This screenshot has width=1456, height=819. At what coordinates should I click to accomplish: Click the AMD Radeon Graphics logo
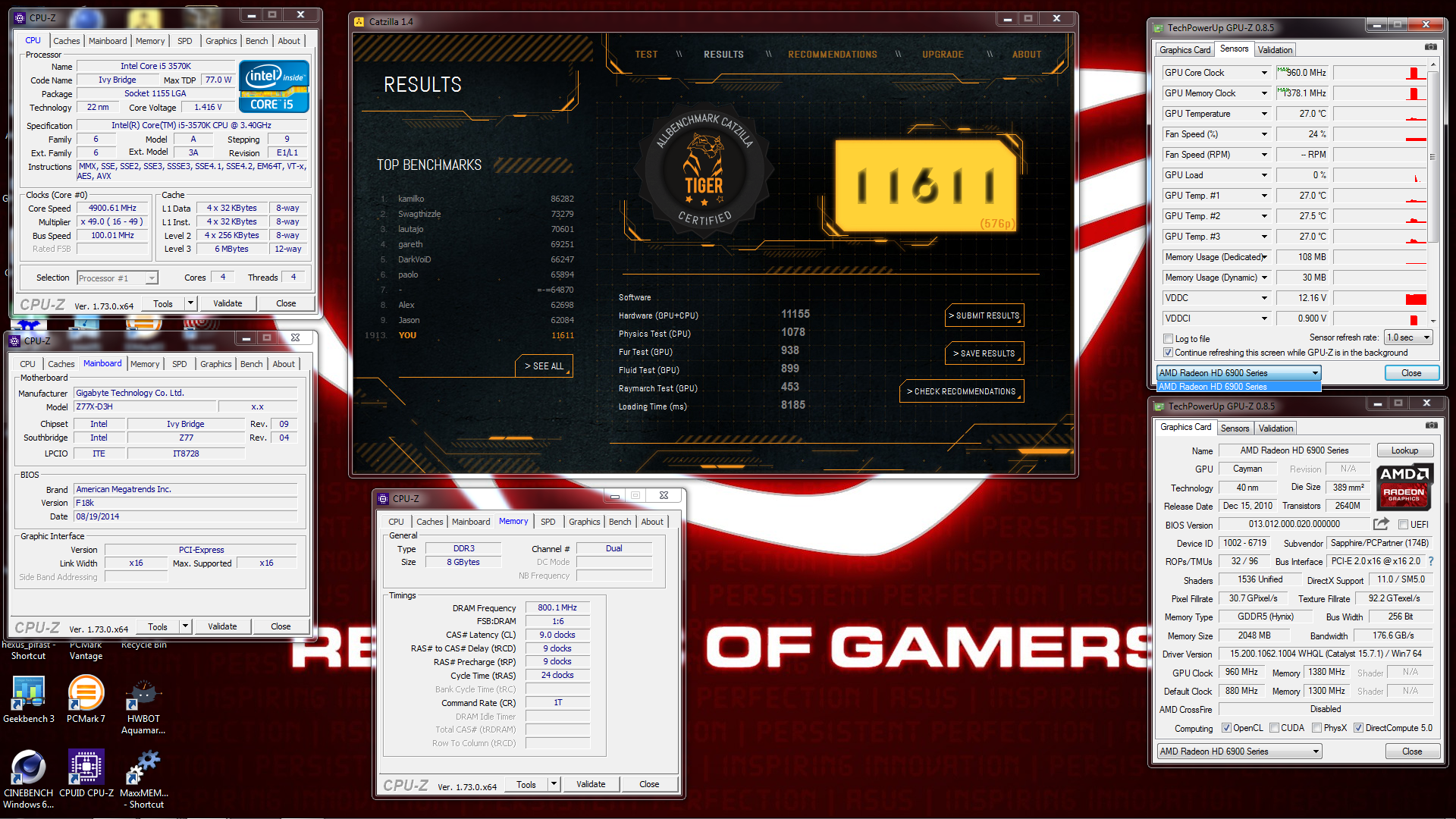pyautogui.click(x=1404, y=486)
